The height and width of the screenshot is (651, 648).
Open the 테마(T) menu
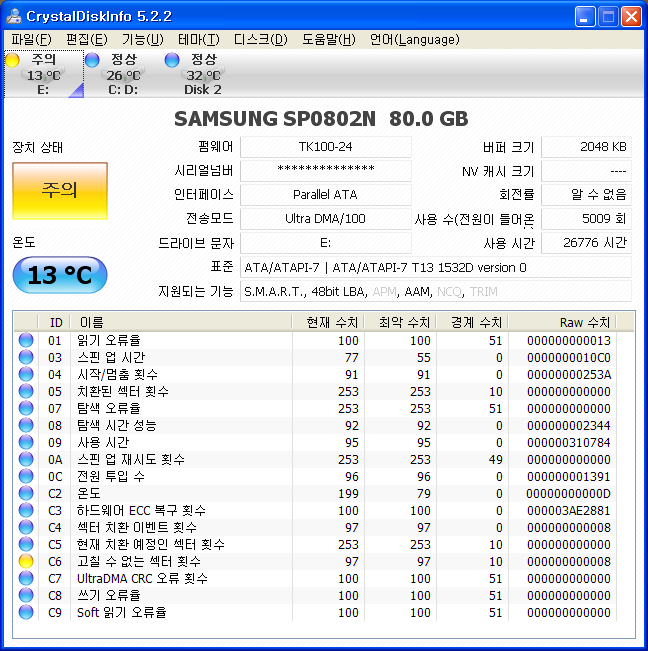(x=198, y=39)
